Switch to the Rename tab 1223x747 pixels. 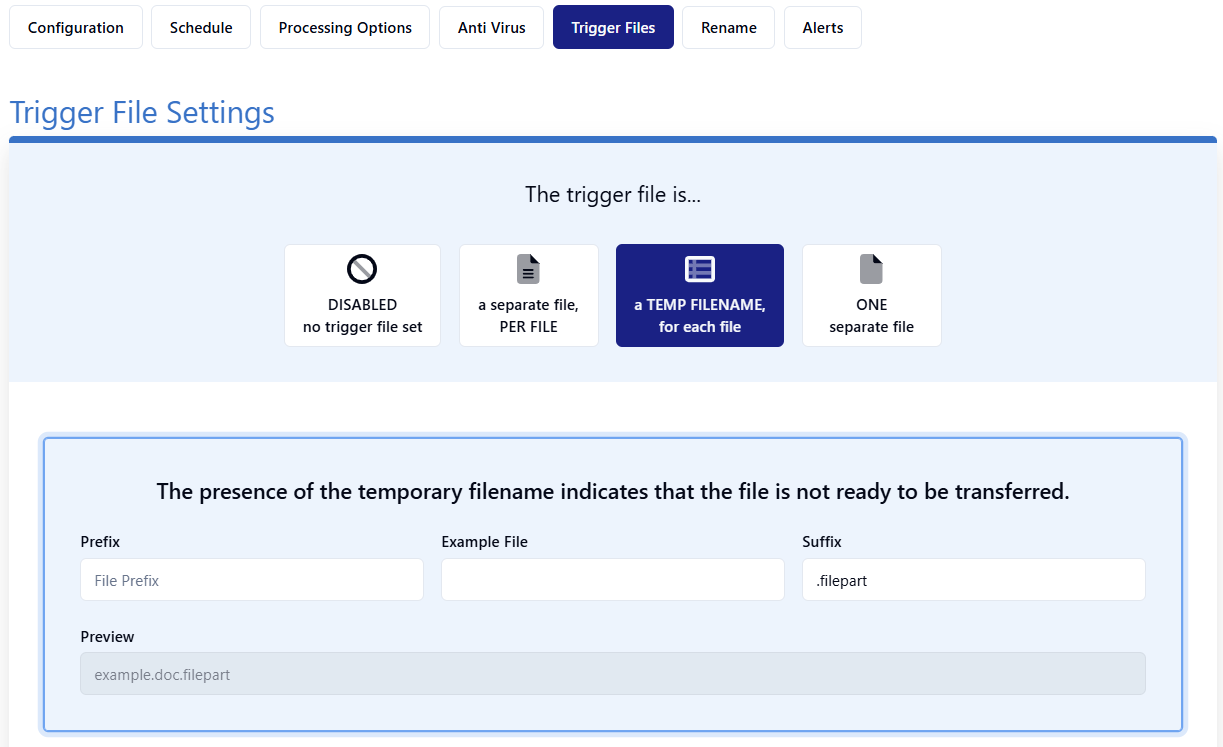728,27
